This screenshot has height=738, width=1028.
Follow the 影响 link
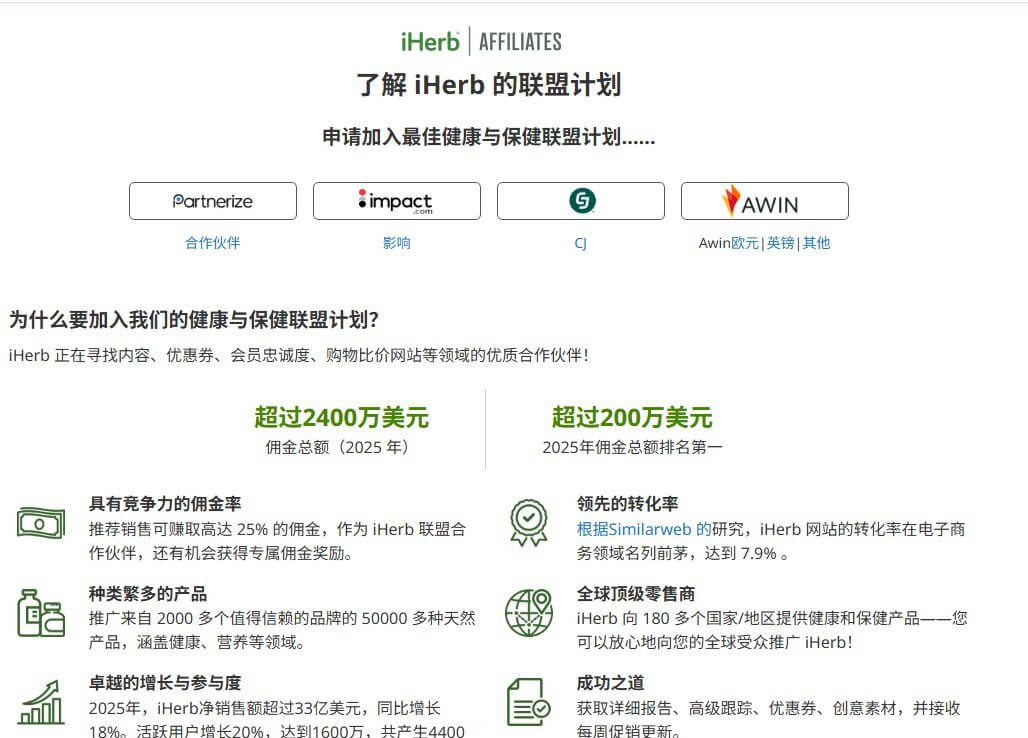pos(397,243)
